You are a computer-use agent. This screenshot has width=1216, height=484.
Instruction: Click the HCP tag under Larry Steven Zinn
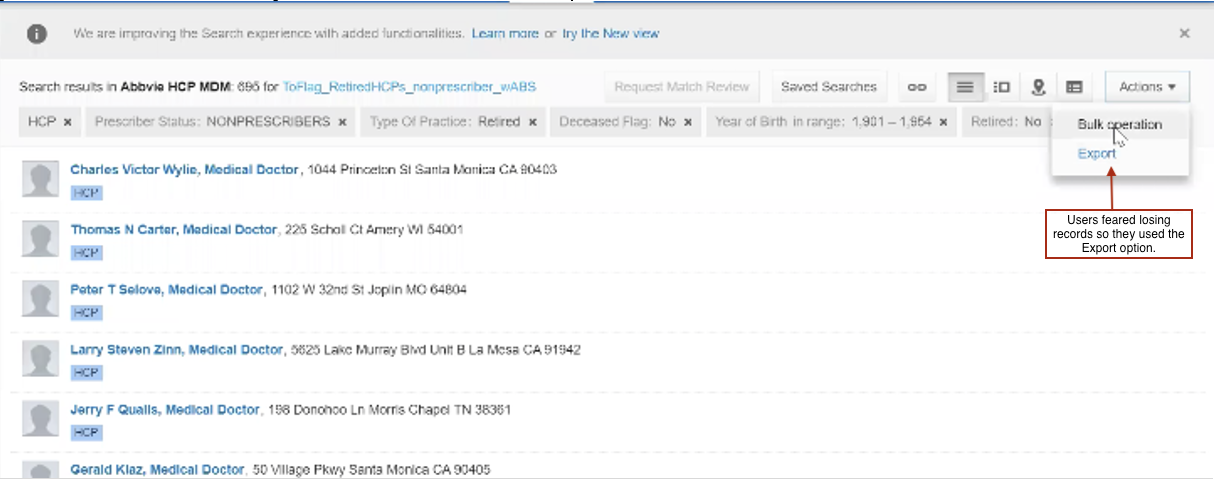click(x=87, y=373)
